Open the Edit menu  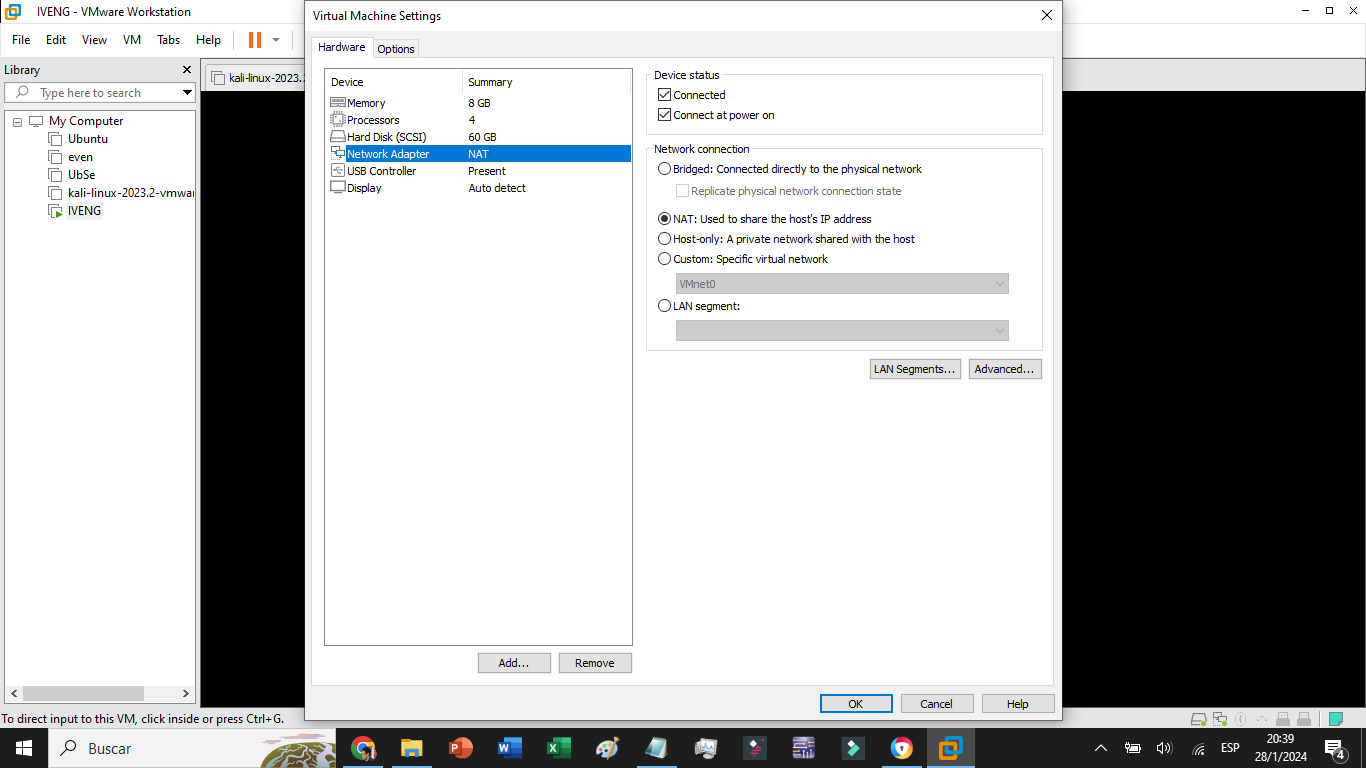tap(56, 40)
